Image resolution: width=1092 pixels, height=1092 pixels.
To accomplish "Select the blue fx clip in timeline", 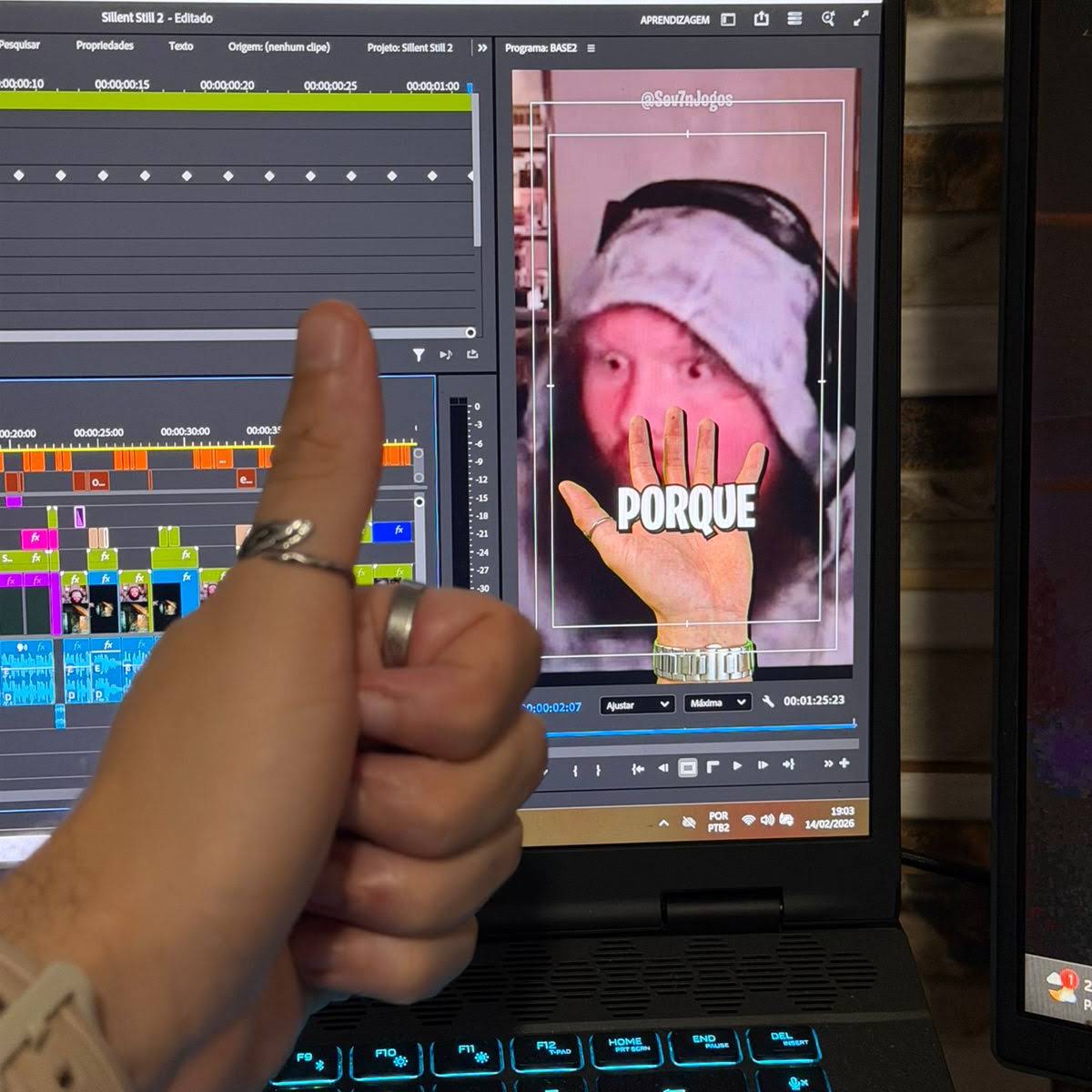I will click(x=392, y=531).
